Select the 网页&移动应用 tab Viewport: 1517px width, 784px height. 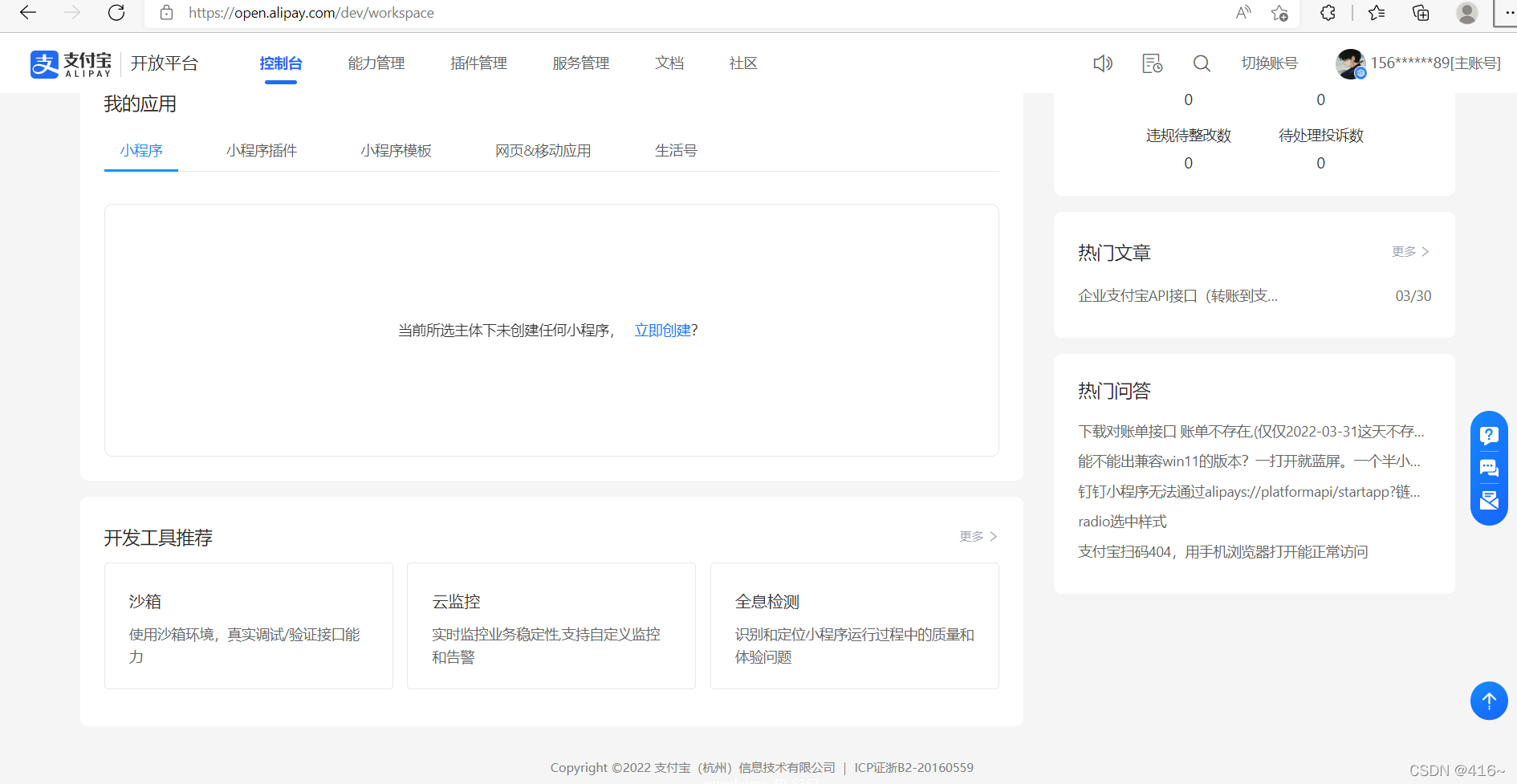coord(543,151)
